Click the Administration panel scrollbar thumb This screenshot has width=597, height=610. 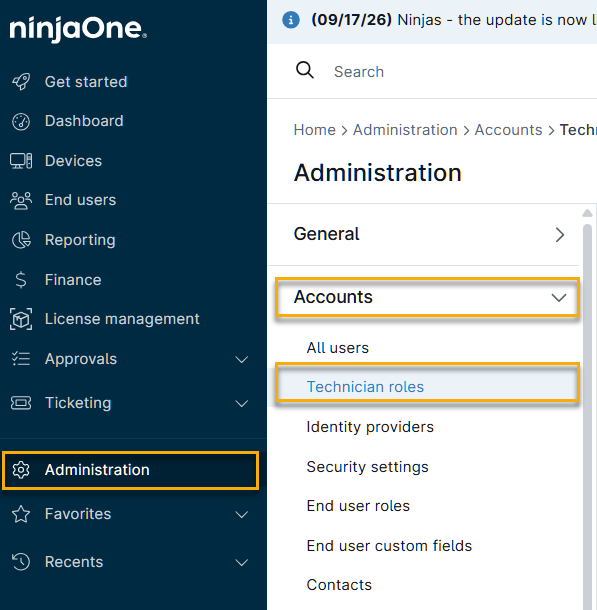coord(588,416)
